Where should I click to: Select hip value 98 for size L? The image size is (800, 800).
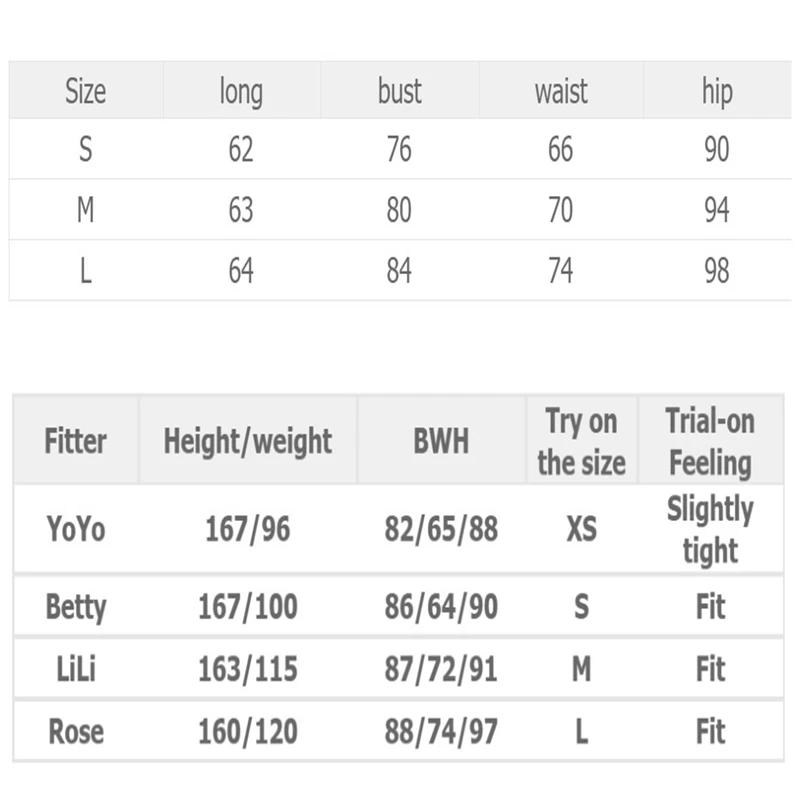coord(717,271)
